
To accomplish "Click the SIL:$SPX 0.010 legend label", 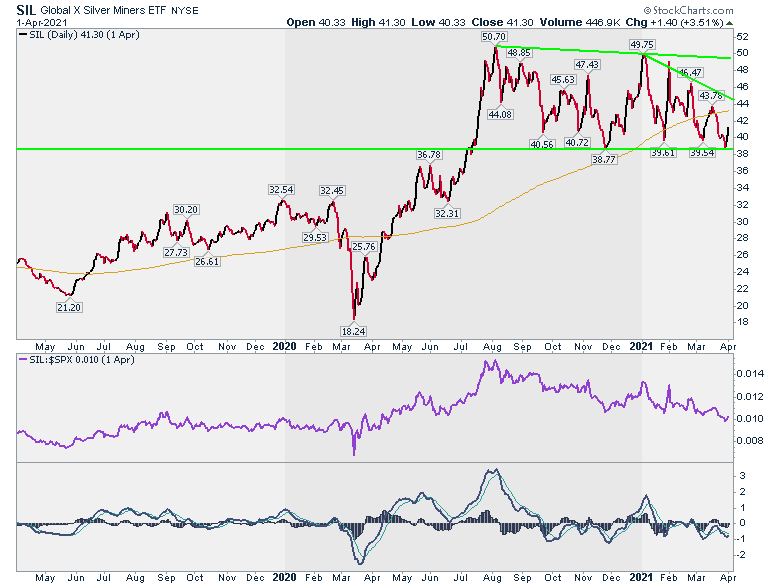I will tap(82, 360).
